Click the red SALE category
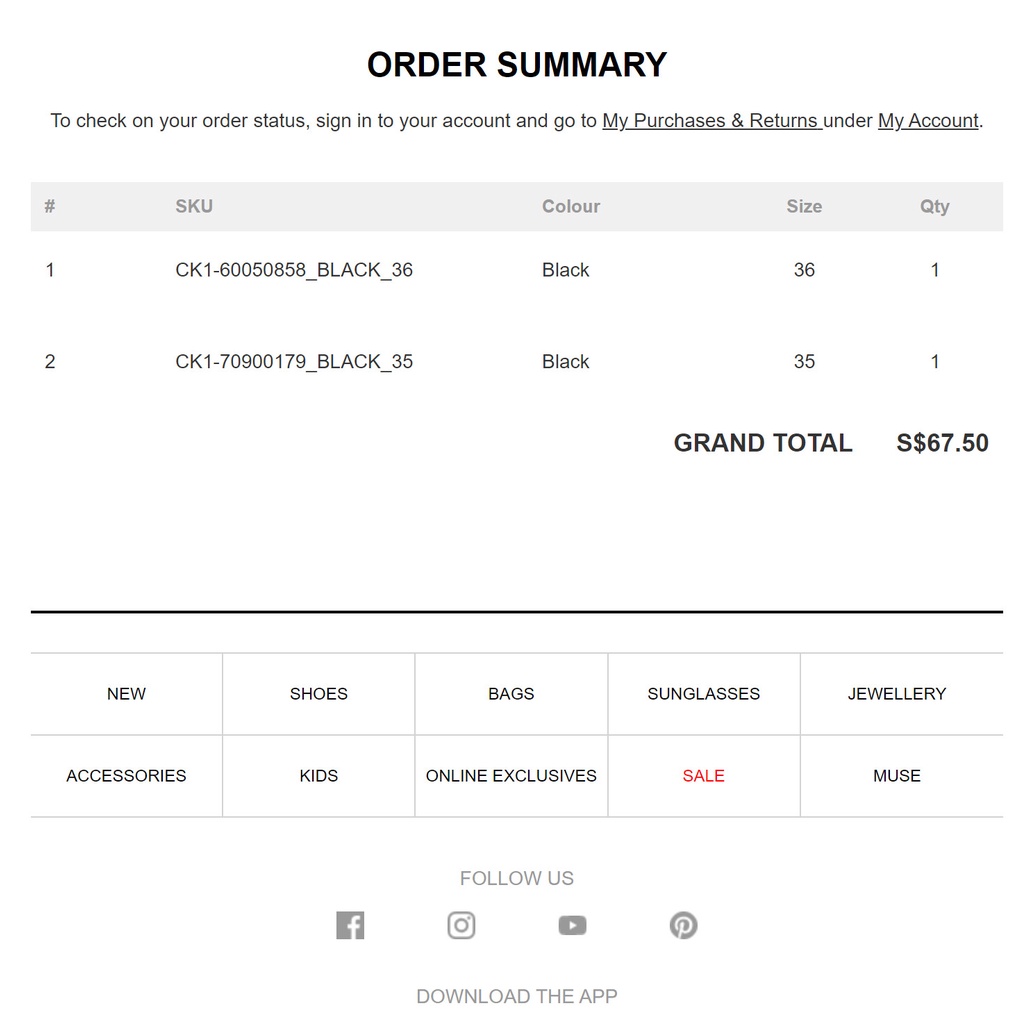The width and height of the screenshot is (1024, 1024). [704, 776]
